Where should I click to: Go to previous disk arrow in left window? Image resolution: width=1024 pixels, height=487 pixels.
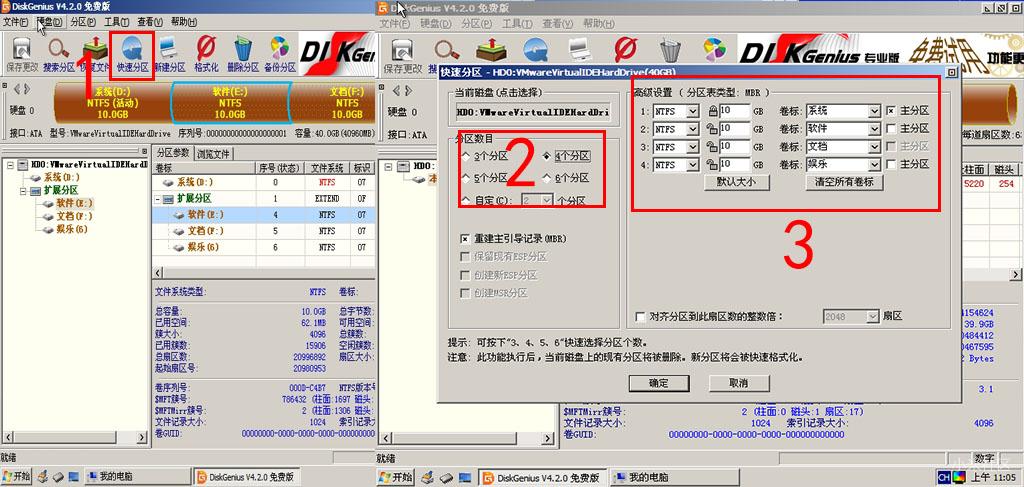18,89
